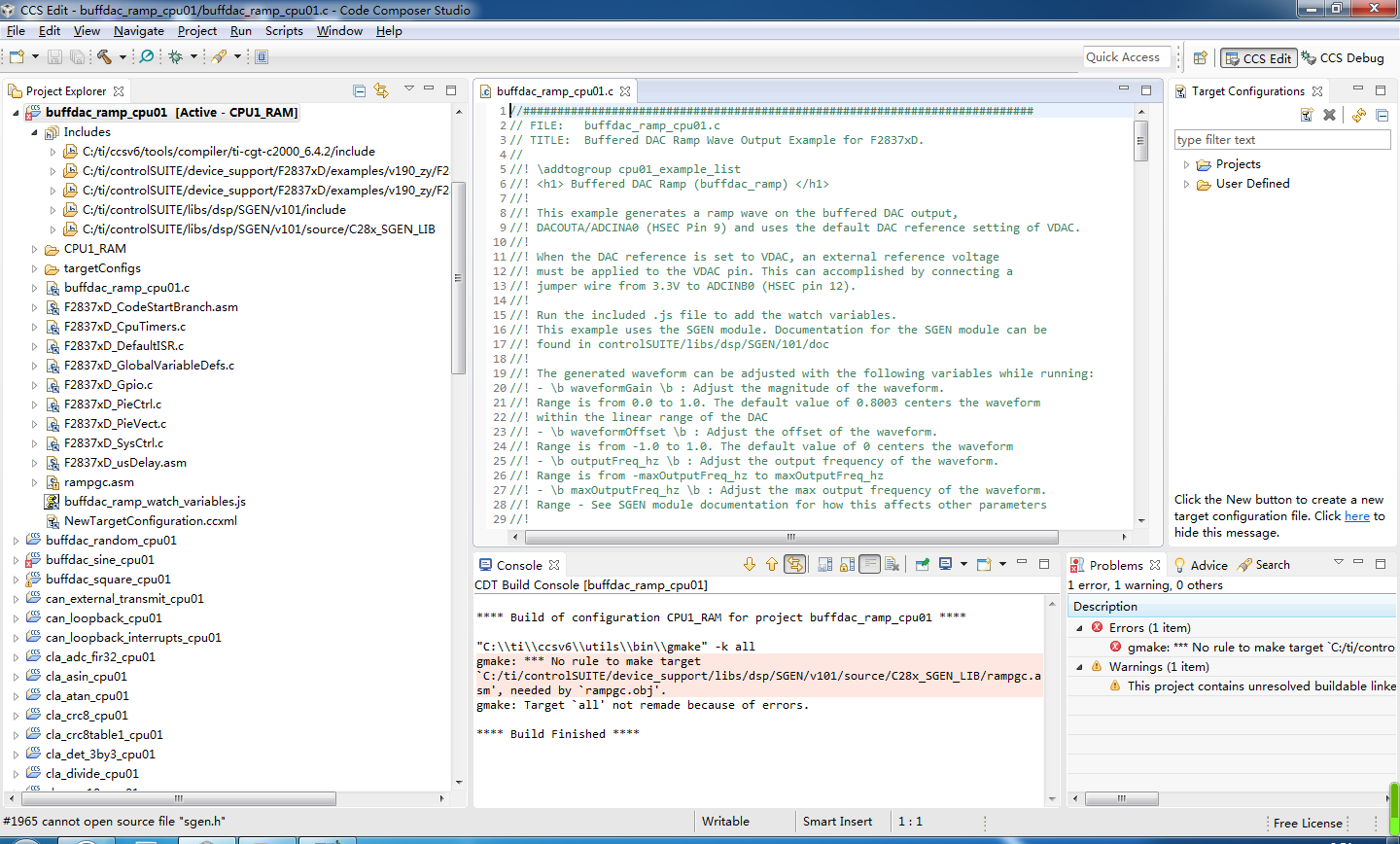Click the Open Perspective icon
The width and height of the screenshot is (1400, 844).
tap(1200, 58)
